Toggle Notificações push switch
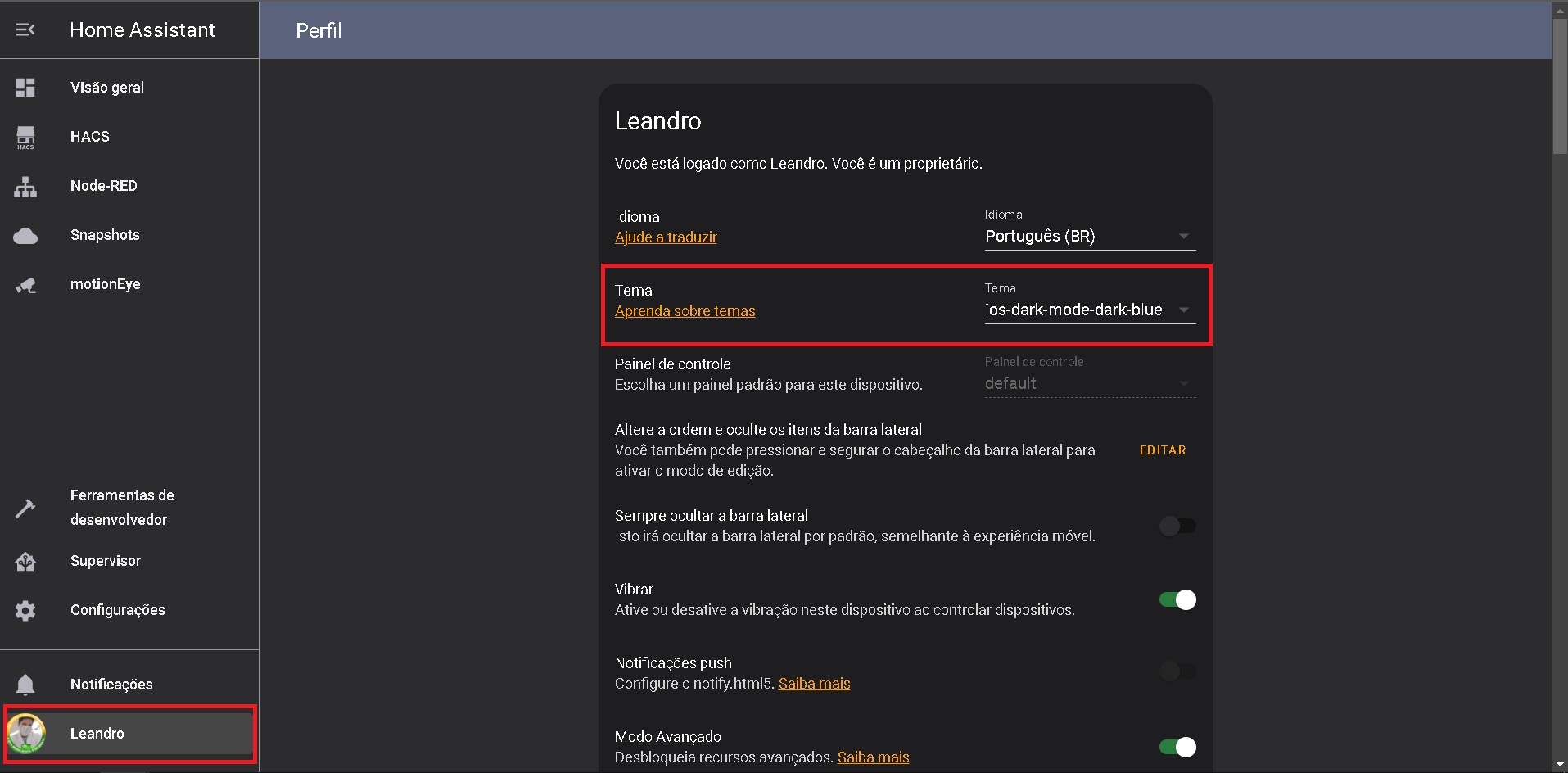Screen dimensions: 1568x773 point(1177,671)
